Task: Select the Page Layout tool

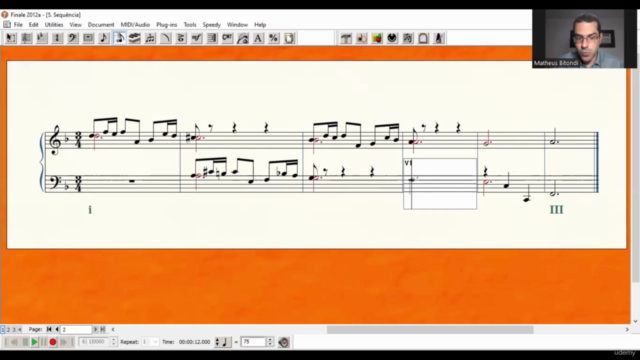Action: point(289,38)
